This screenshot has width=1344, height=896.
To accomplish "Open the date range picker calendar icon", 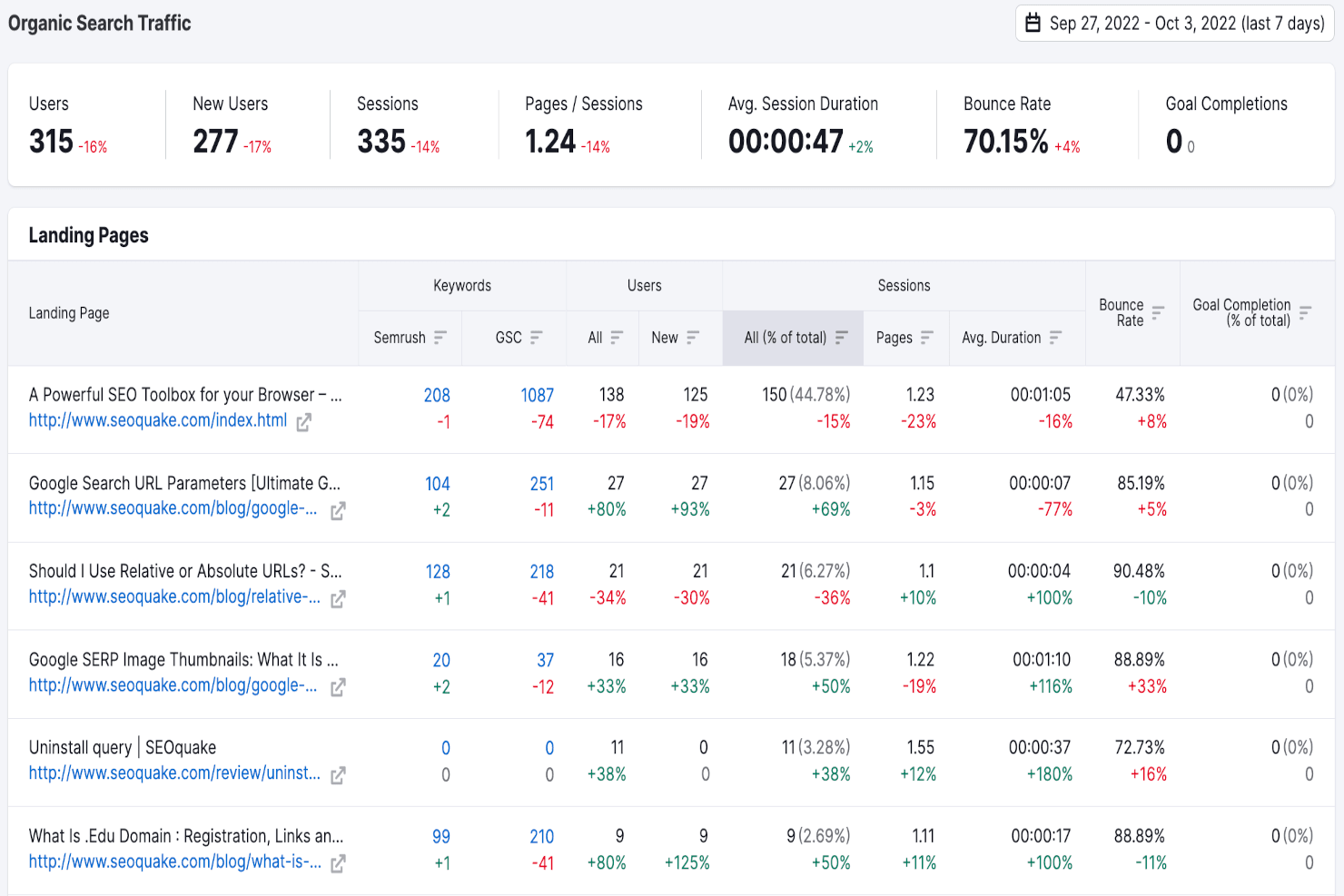I will coord(1033,24).
